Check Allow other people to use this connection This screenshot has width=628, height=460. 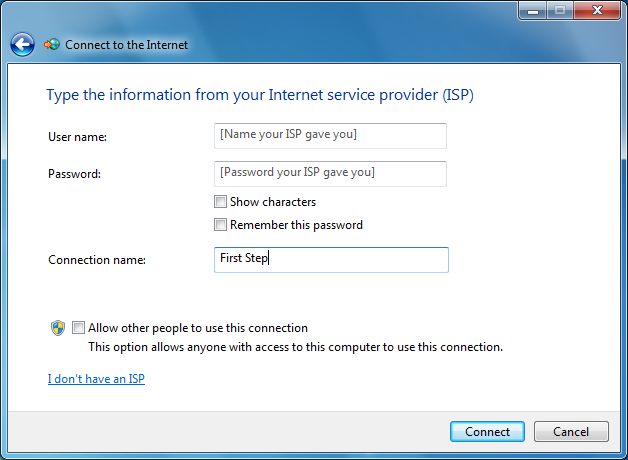pyautogui.click(x=79, y=328)
